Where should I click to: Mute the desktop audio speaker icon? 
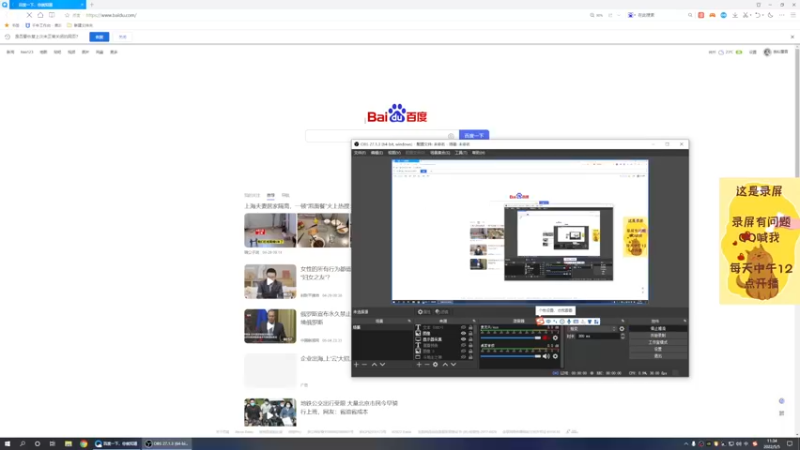tap(546, 356)
